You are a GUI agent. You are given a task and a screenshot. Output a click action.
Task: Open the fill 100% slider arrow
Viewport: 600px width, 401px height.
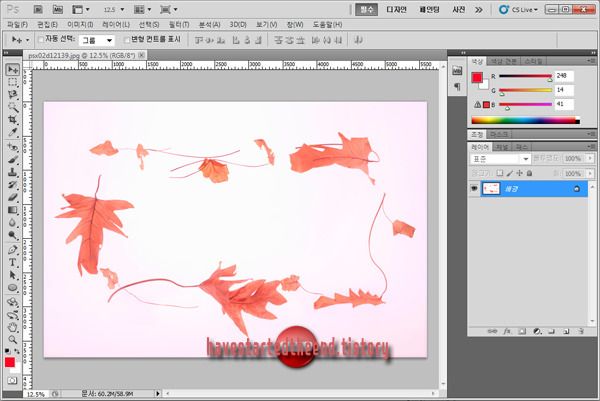(590, 173)
